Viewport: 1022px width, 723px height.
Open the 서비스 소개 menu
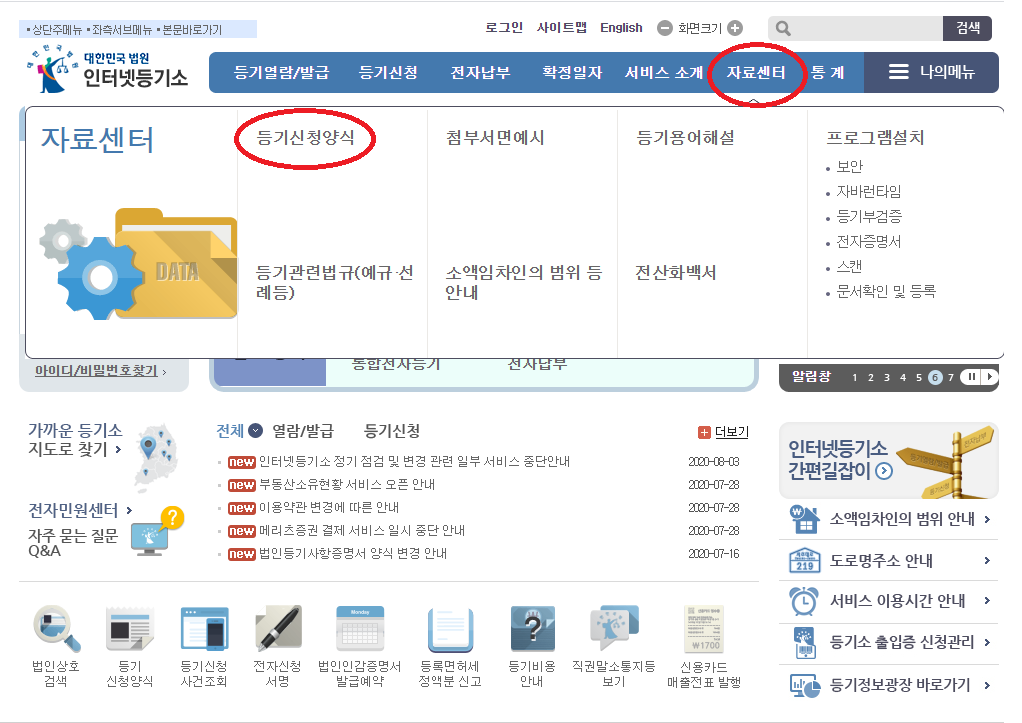664,72
